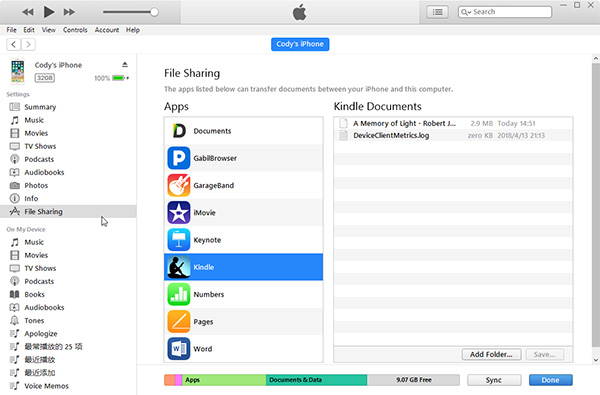Click the scrollbar down arrow on right
Screen dimensions: 600x395
[595, 360]
